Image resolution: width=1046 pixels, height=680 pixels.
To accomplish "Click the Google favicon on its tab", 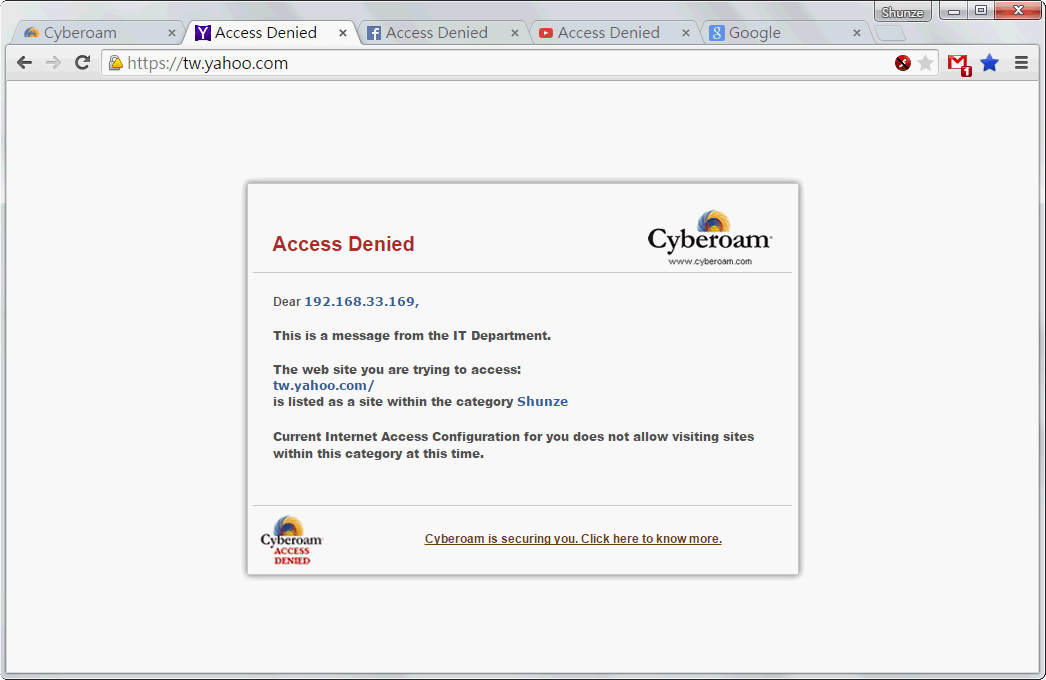I will coord(716,33).
